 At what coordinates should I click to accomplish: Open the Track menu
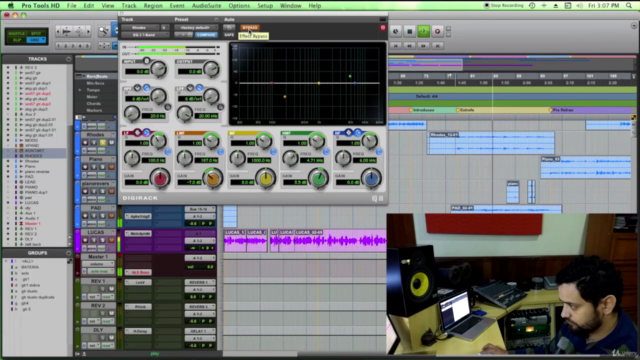point(129,6)
